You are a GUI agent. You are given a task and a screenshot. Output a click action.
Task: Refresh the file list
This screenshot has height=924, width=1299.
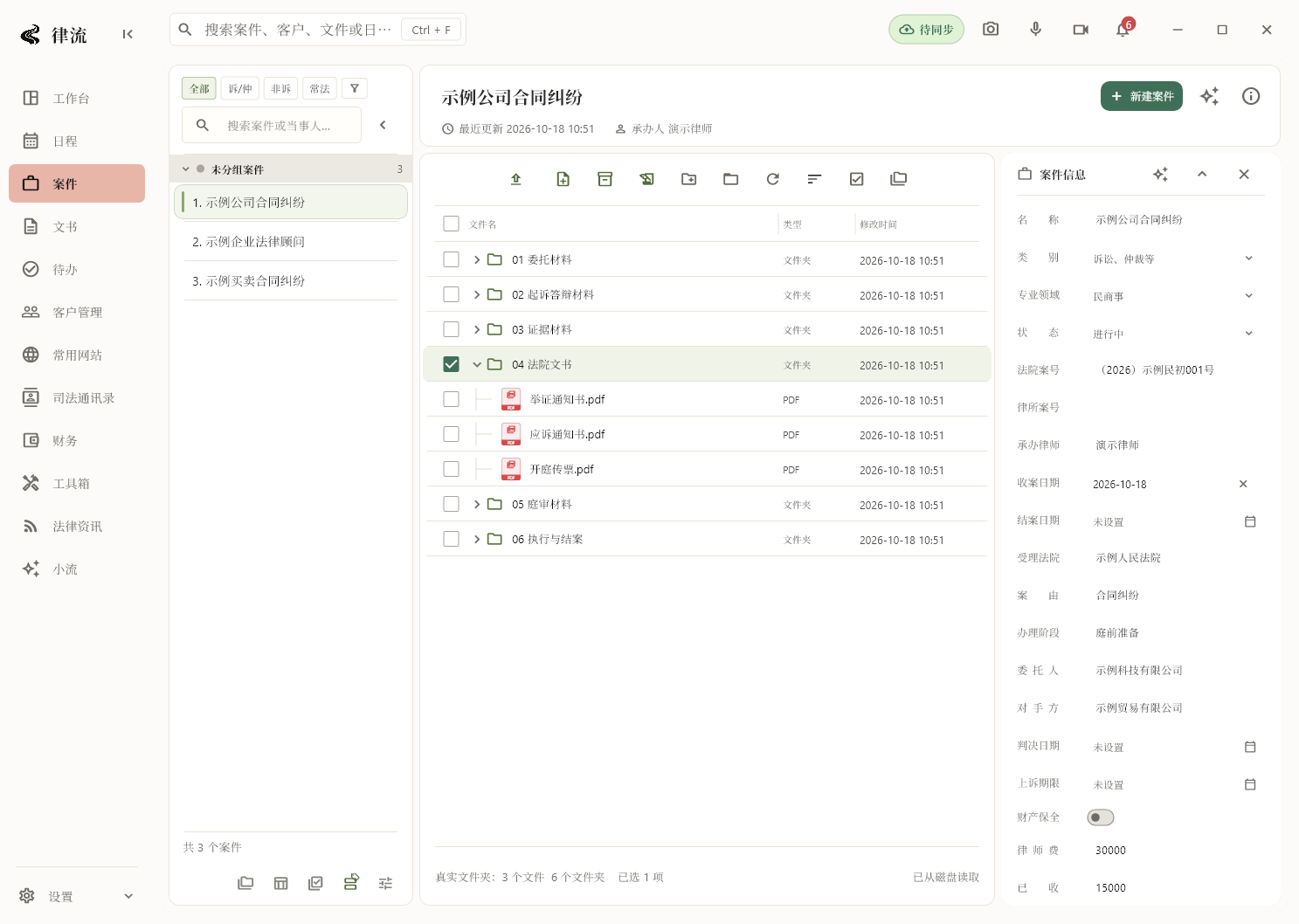773,179
